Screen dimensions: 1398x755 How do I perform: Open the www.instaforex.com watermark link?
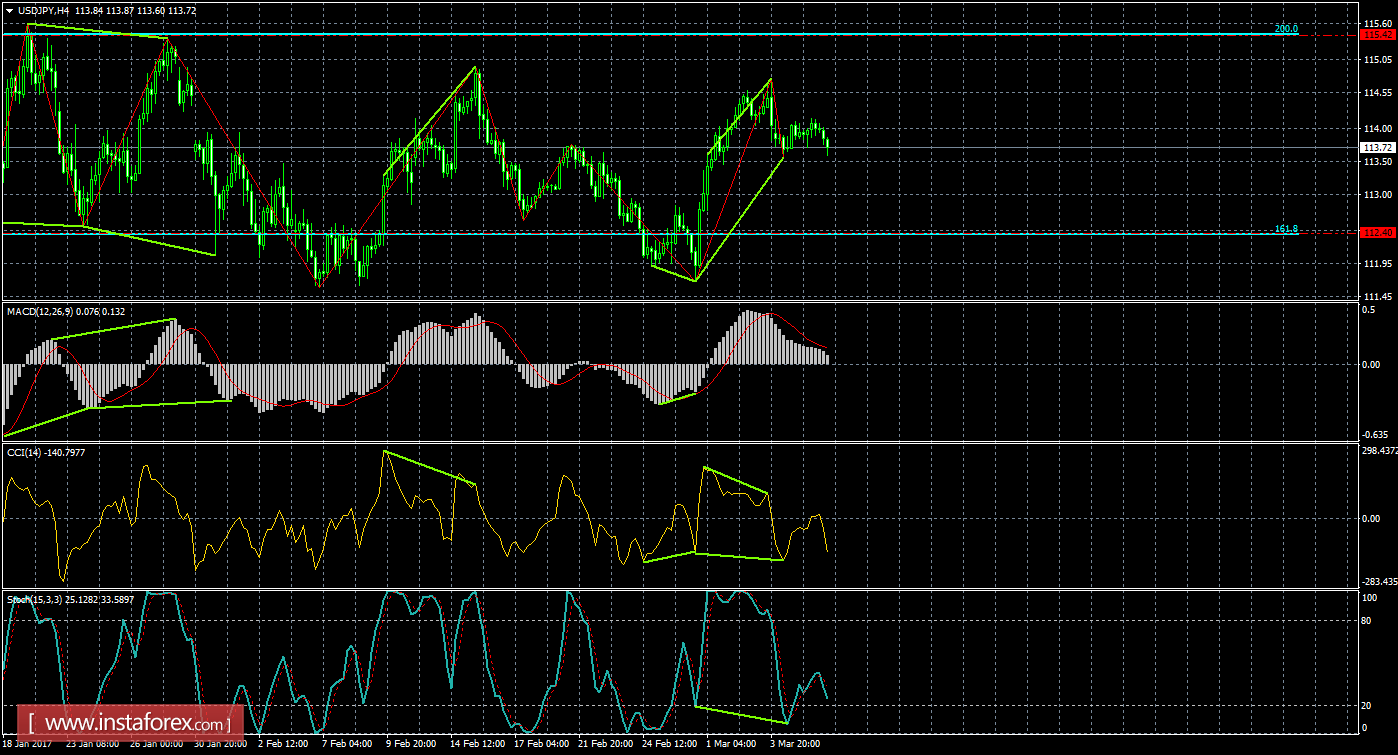(135, 721)
